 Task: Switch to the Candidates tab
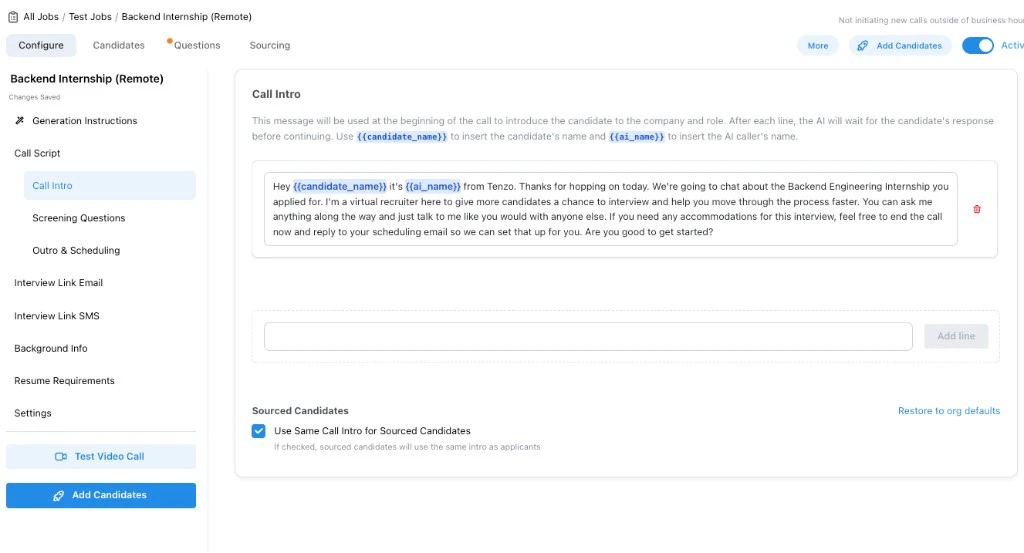tap(118, 45)
